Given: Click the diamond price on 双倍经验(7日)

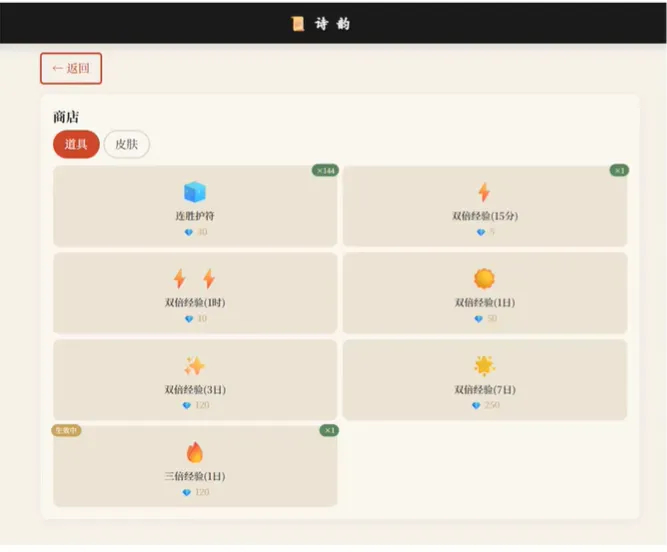Looking at the screenshot, I should (486, 405).
